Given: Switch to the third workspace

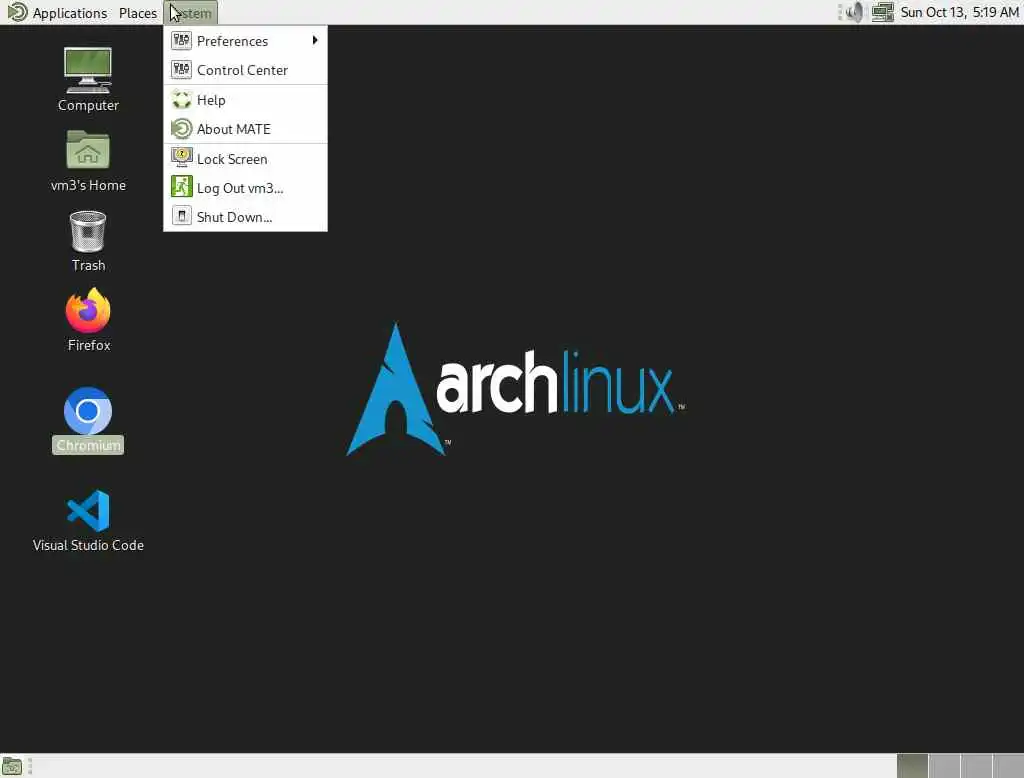Looking at the screenshot, I should click(976, 766).
